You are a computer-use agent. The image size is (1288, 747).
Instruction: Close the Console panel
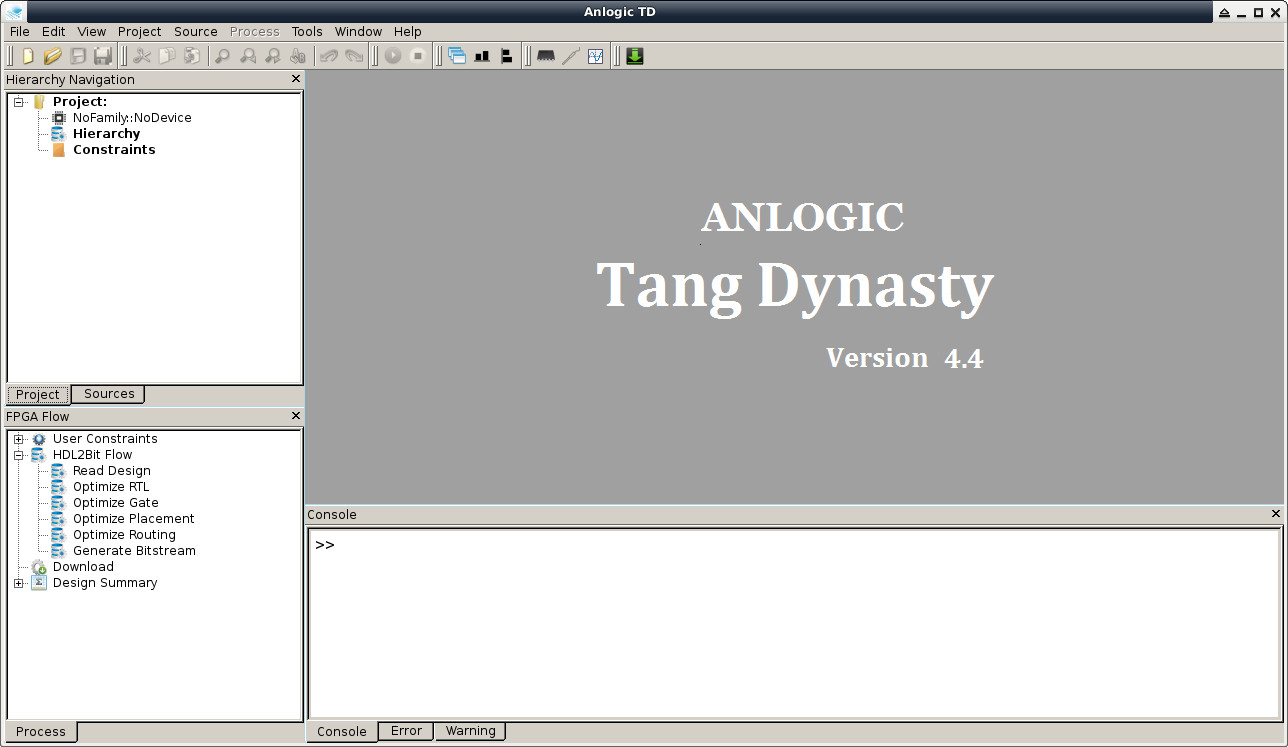[x=1276, y=514]
